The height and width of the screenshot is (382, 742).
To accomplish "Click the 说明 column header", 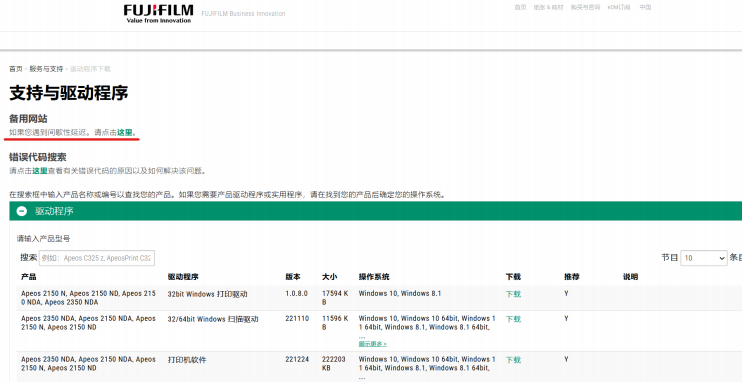I will click(630, 277).
